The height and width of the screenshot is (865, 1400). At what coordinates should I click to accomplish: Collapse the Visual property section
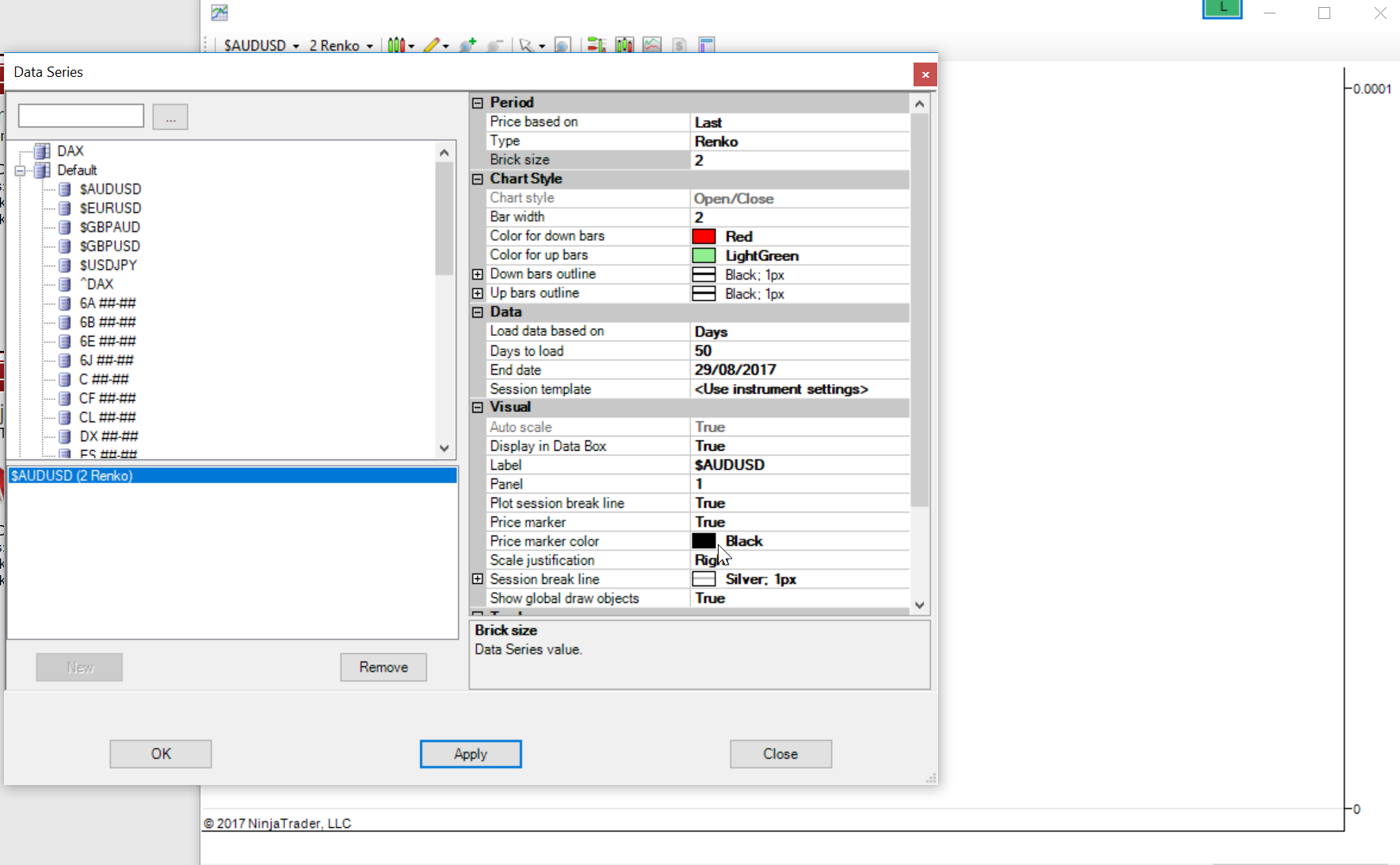click(x=478, y=407)
